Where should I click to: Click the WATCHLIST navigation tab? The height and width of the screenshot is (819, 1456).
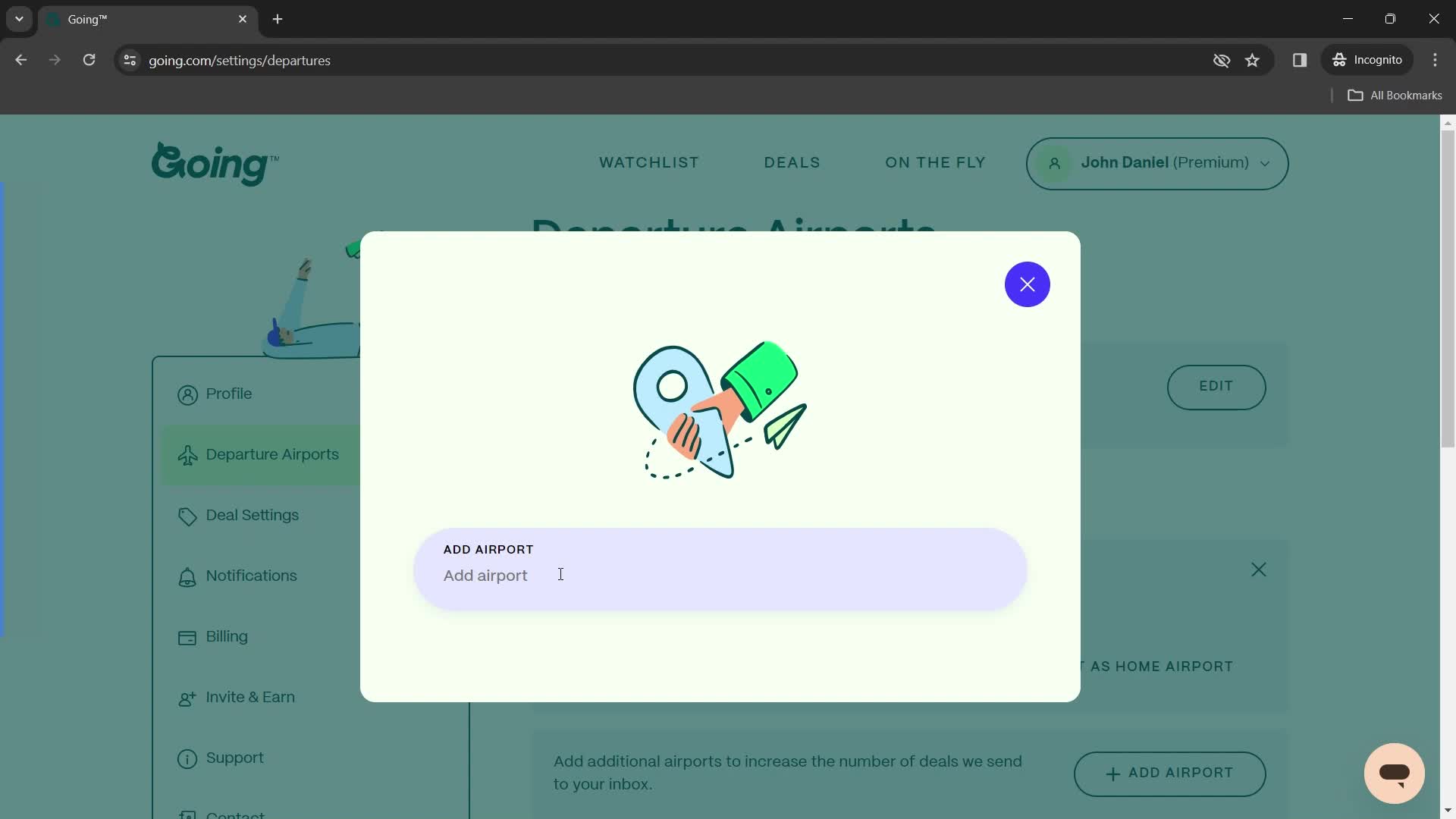tap(649, 163)
